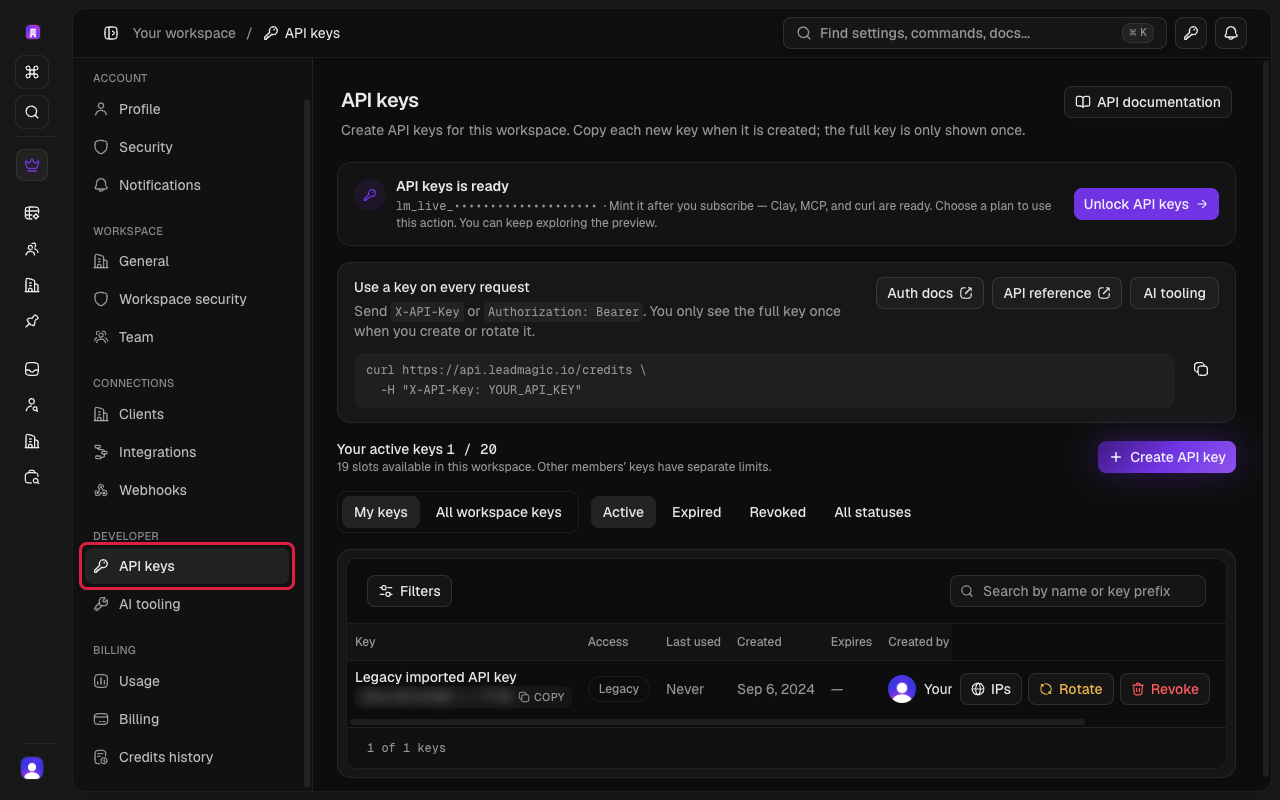Open the Filters control

point(410,591)
